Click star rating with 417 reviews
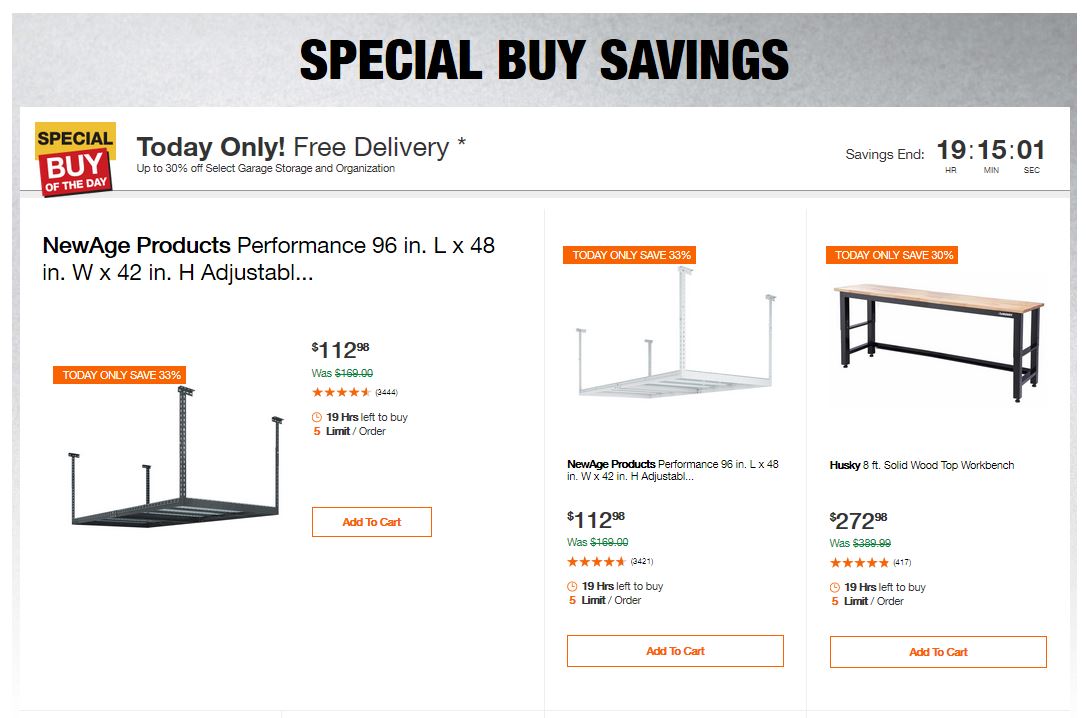The width and height of the screenshot is (1086, 718). (859, 562)
